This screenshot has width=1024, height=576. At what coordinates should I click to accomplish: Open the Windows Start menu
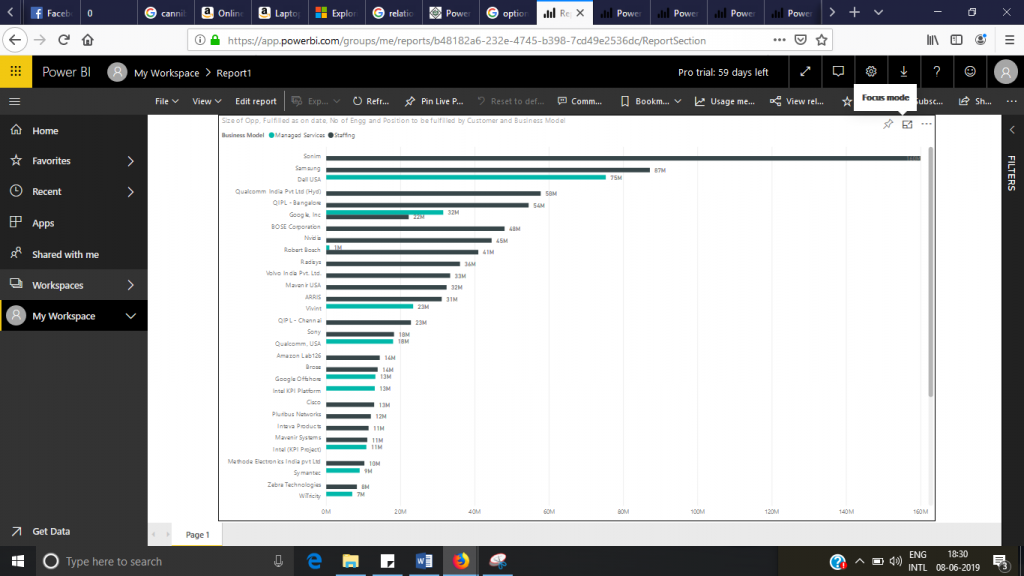click(18, 561)
